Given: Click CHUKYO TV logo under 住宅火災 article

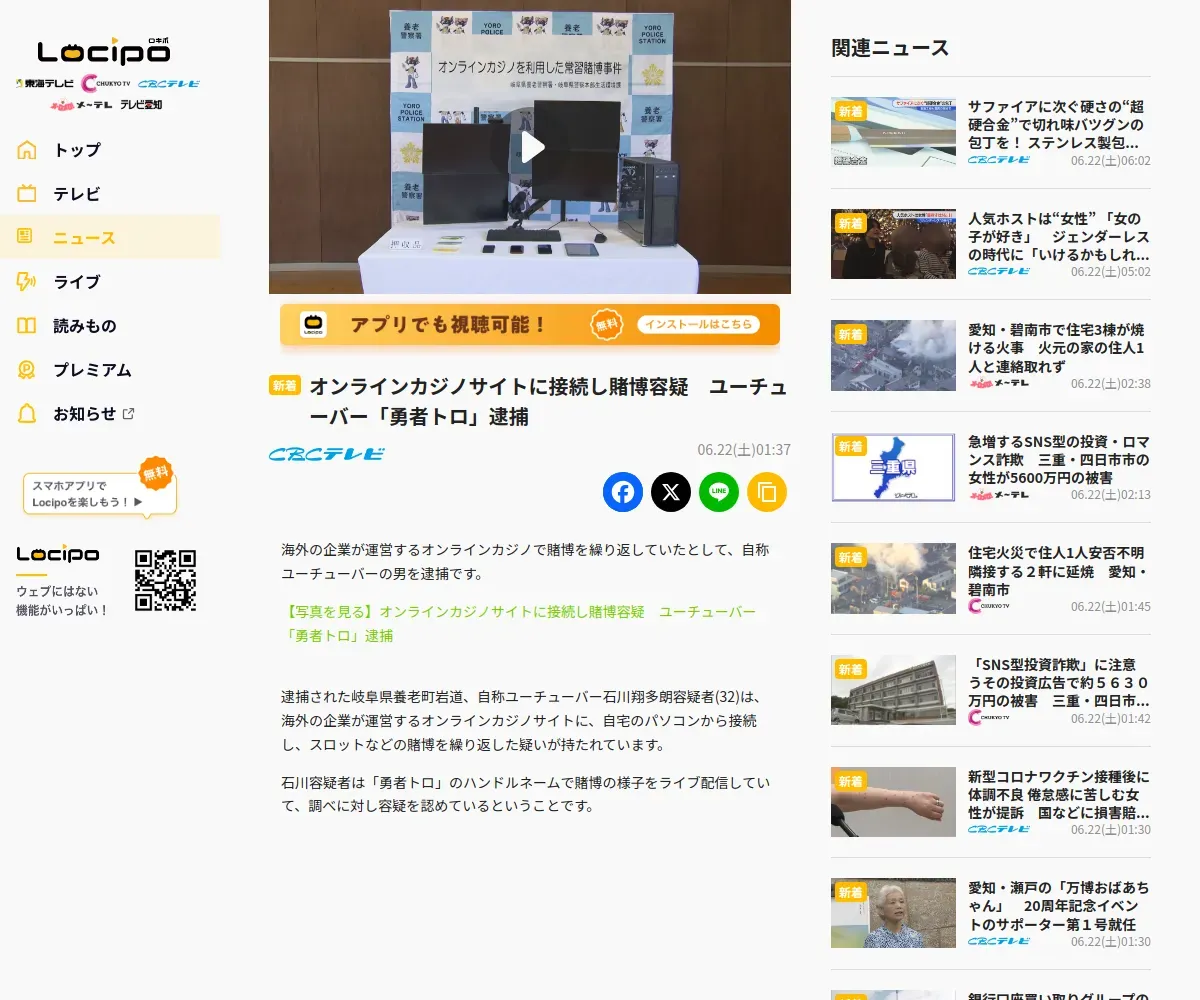Looking at the screenshot, I should pos(989,606).
